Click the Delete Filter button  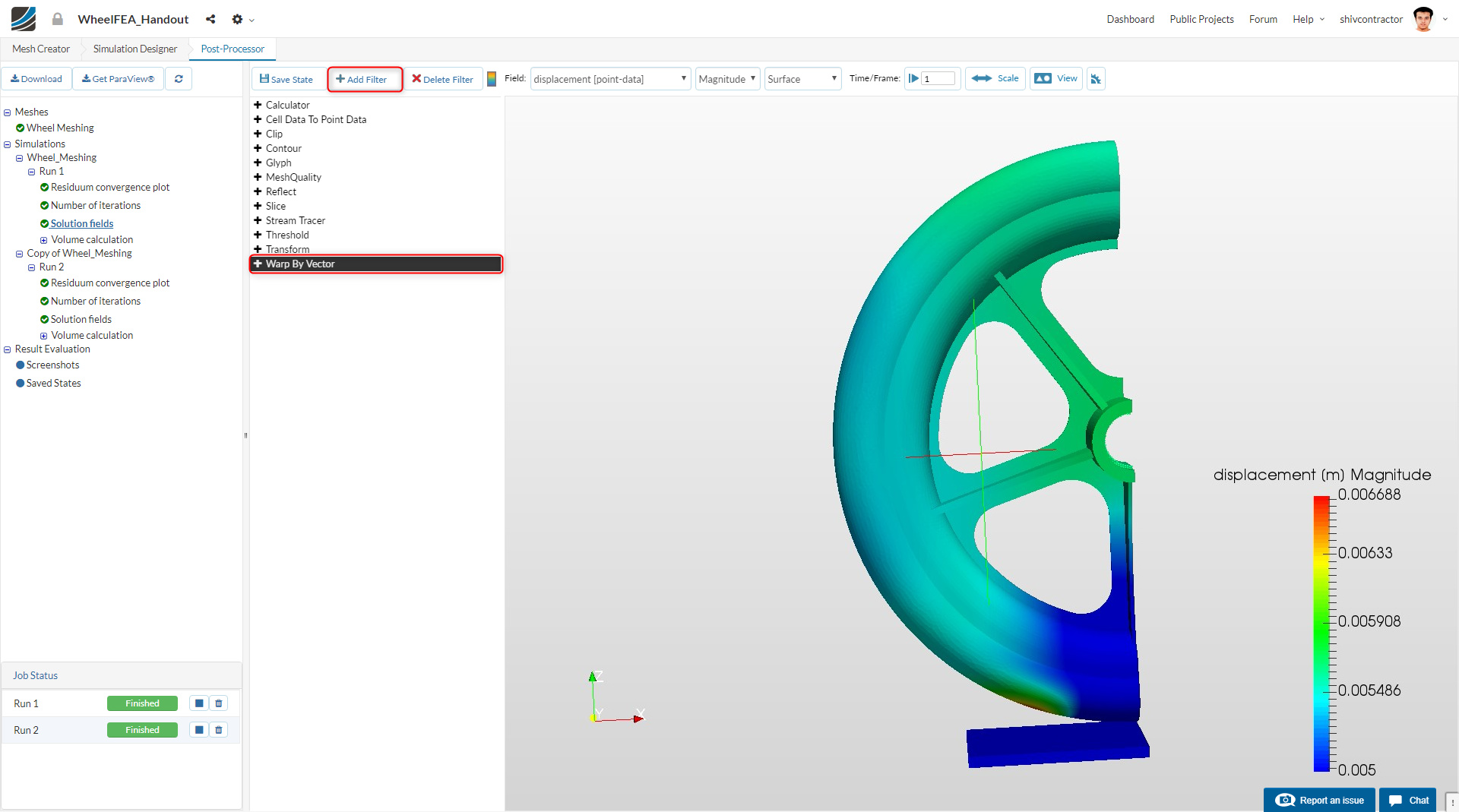point(442,79)
